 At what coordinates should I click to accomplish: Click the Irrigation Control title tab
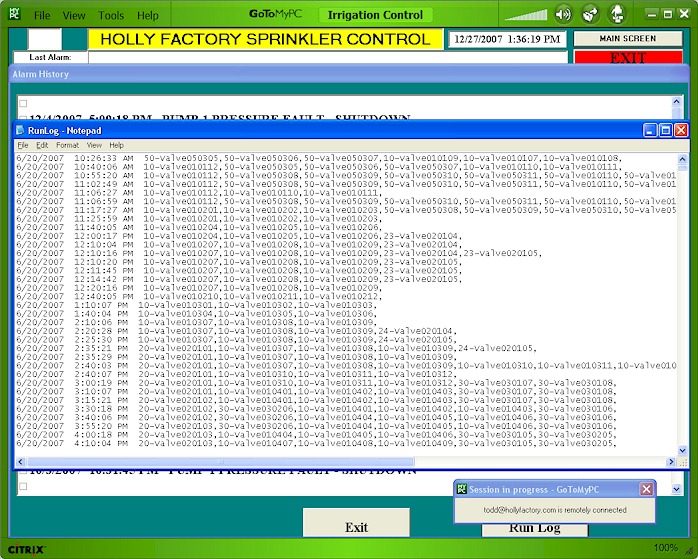point(375,15)
